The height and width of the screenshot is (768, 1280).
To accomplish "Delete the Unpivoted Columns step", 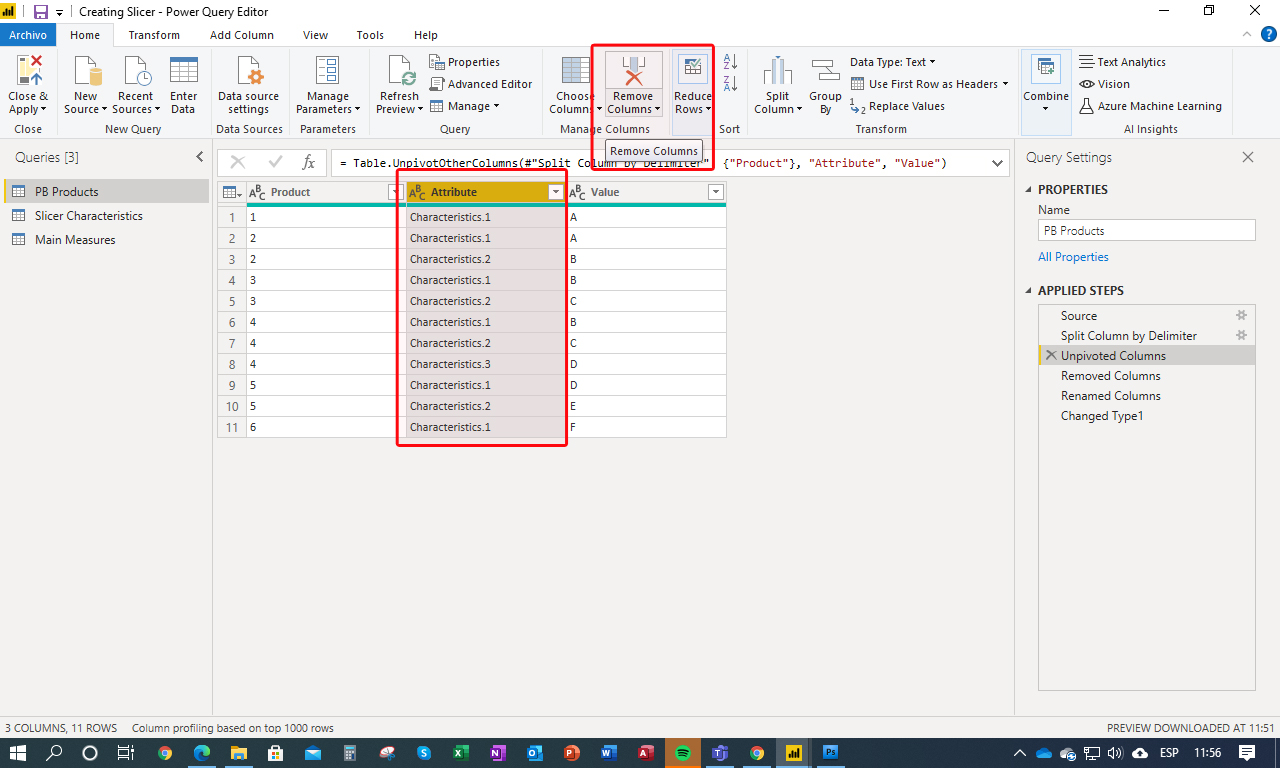I will click(1050, 355).
